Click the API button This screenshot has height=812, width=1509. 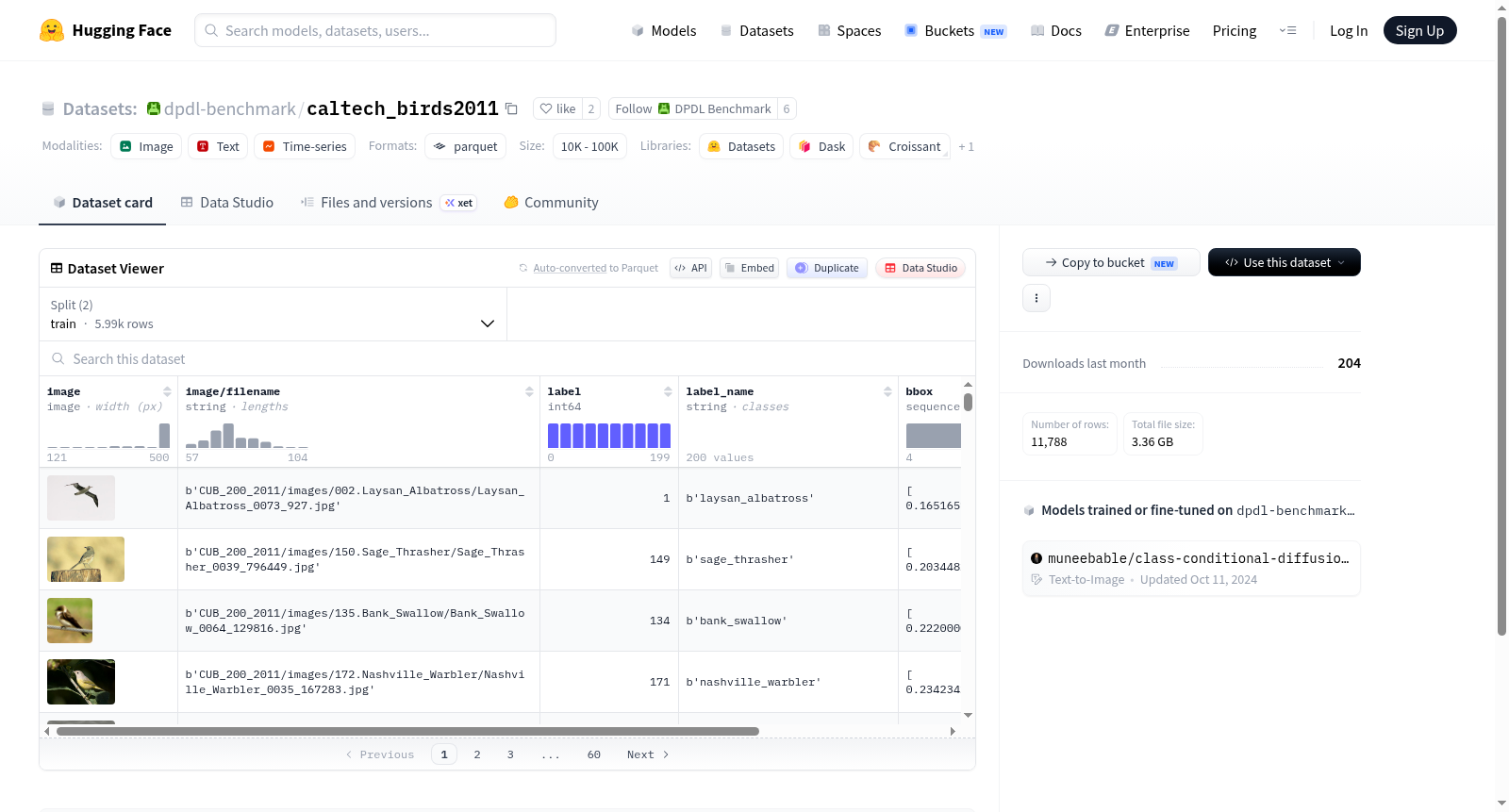coord(690,268)
